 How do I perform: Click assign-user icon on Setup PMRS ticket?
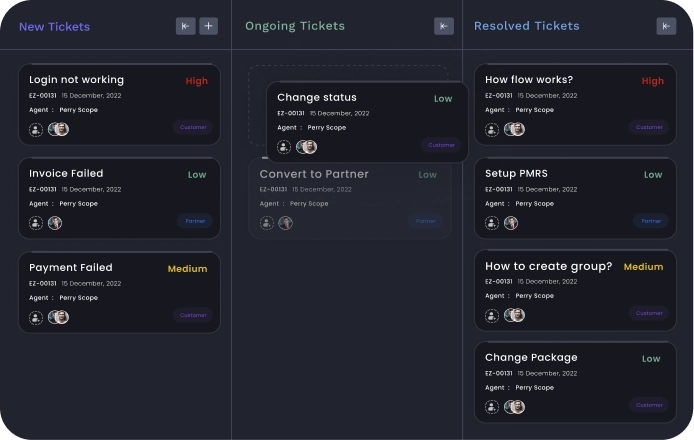pyautogui.click(x=492, y=223)
